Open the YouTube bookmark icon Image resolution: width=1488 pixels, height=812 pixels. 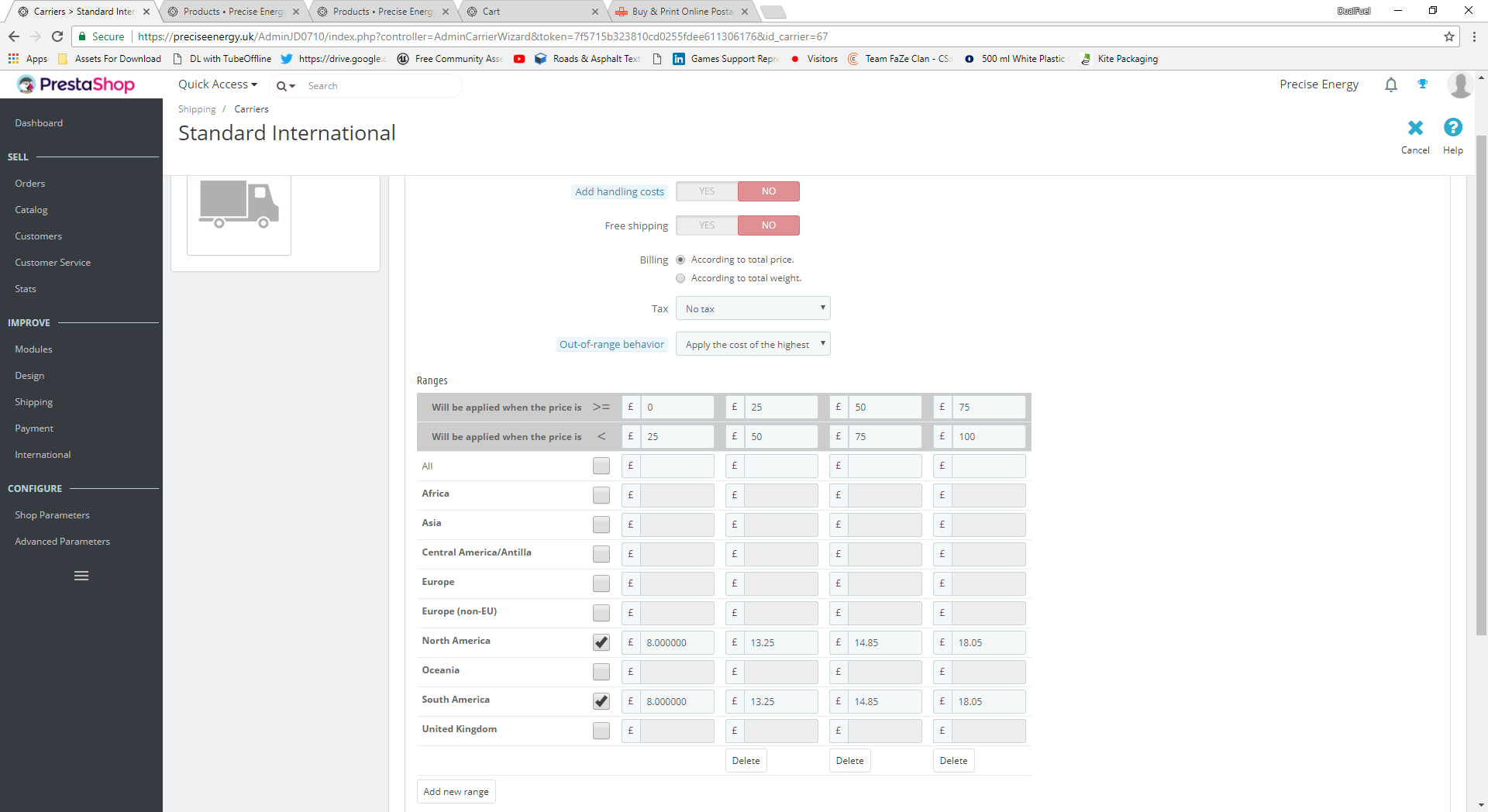click(x=519, y=59)
